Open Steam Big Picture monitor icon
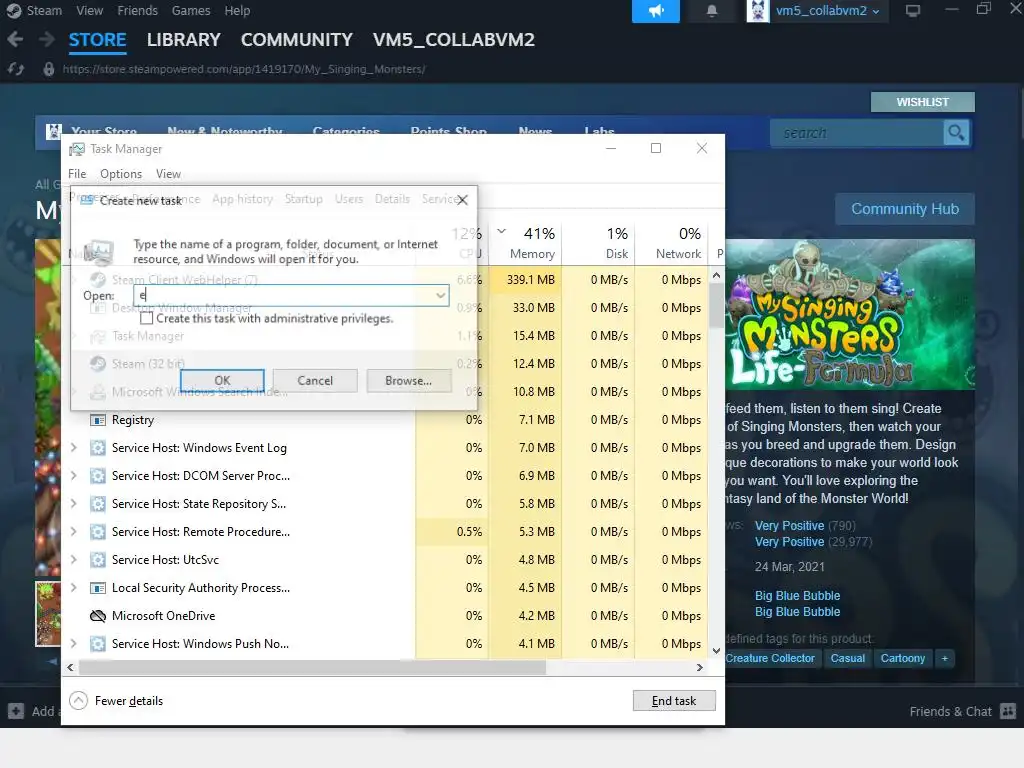The height and width of the screenshot is (768, 1024). coord(913,10)
